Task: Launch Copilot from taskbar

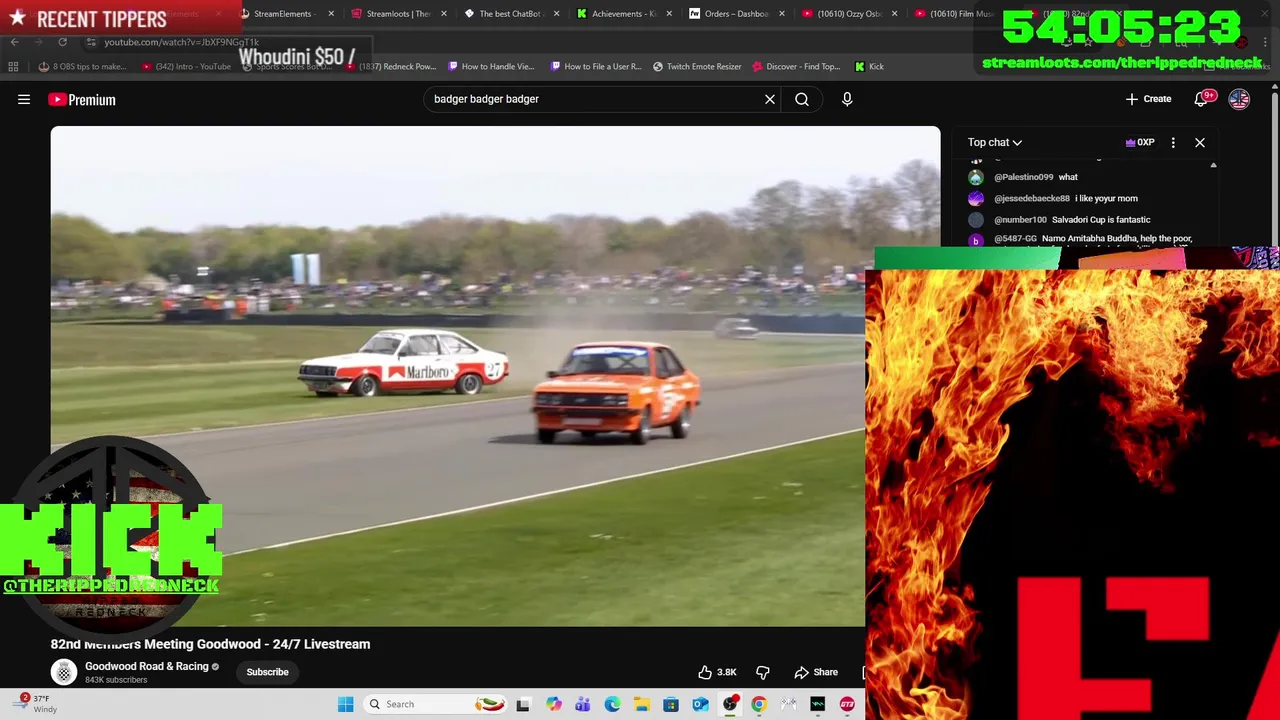Action: 553,704
